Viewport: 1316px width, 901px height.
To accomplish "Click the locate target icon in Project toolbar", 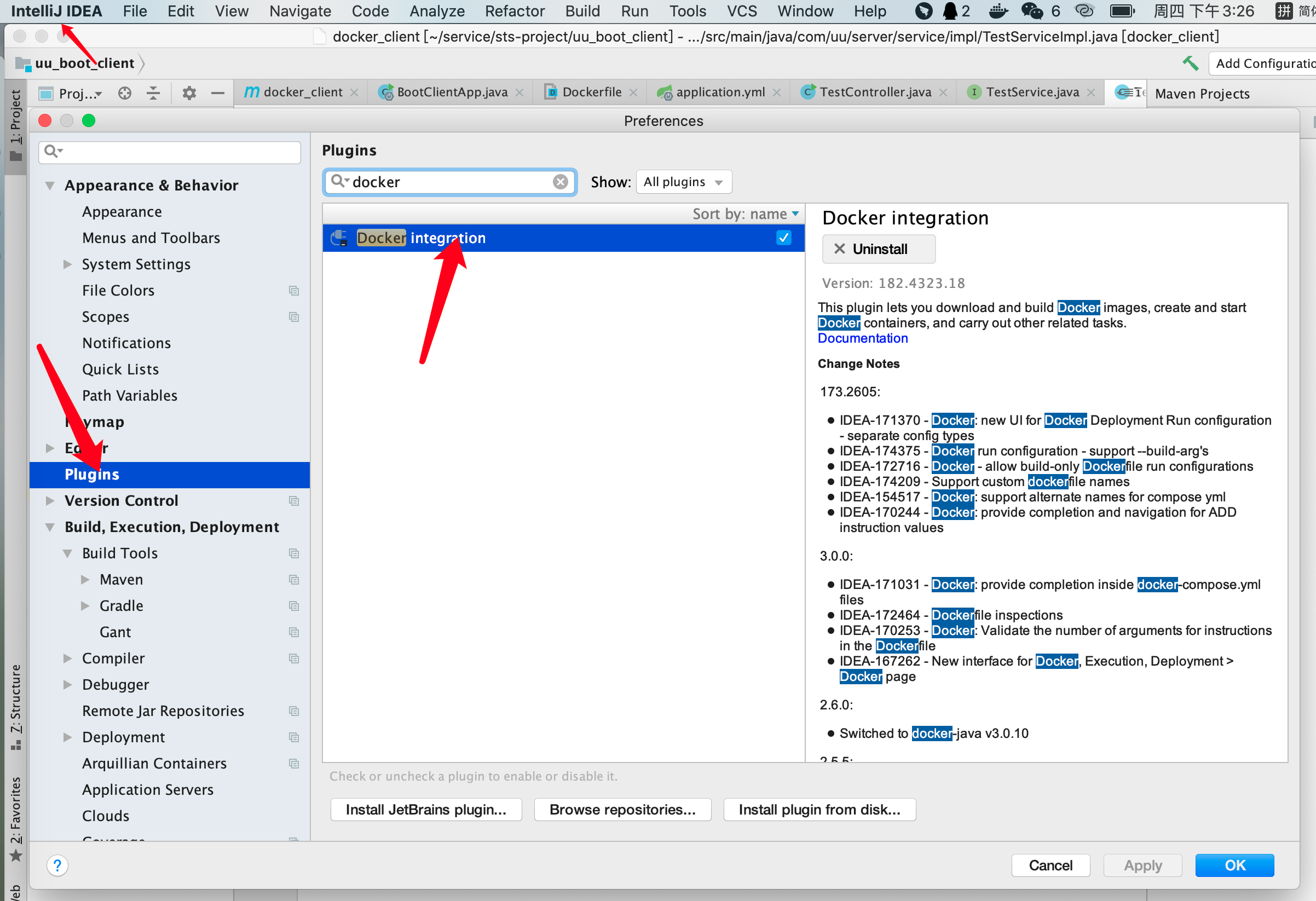I will (125, 93).
